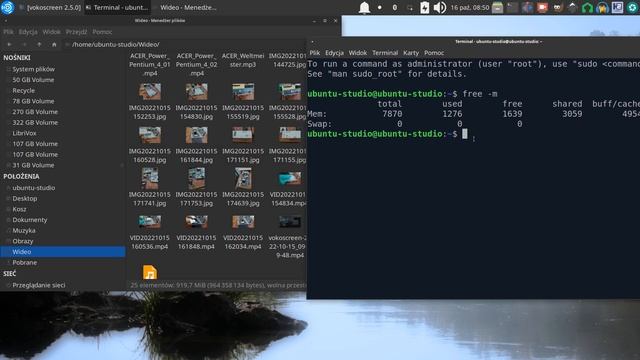This screenshot has width=640, height=360.
Task: Open the Terminal menu in the Terminal window
Action: click(x=385, y=53)
